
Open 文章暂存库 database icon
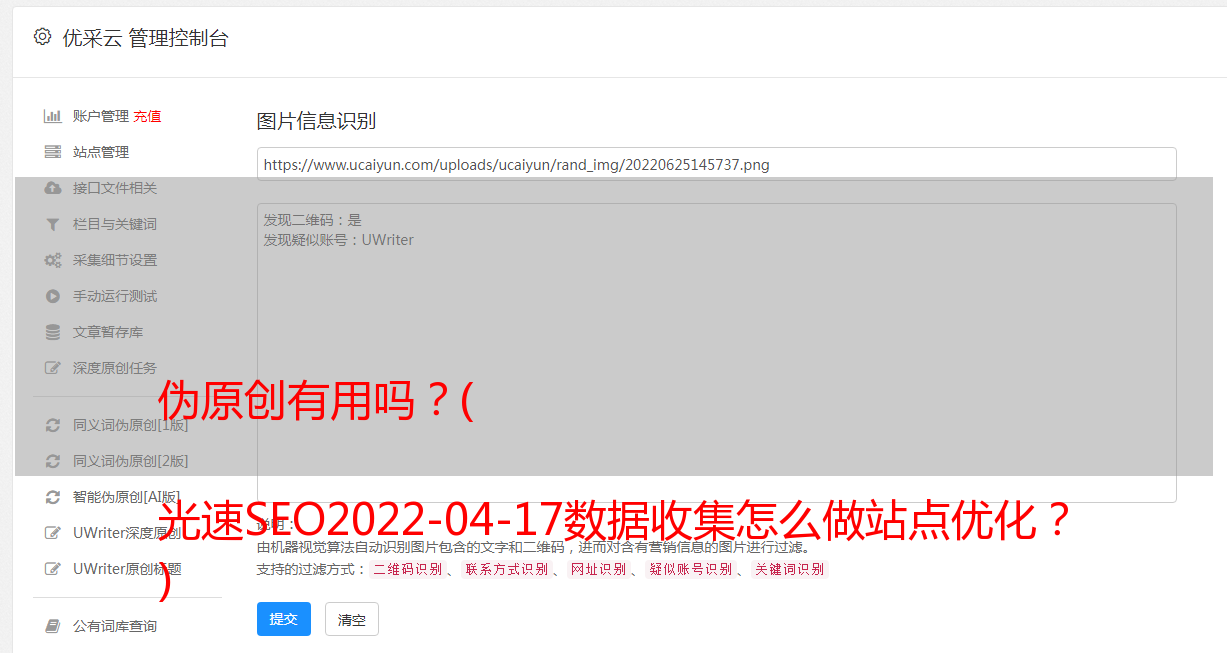click(x=52, y=332)
